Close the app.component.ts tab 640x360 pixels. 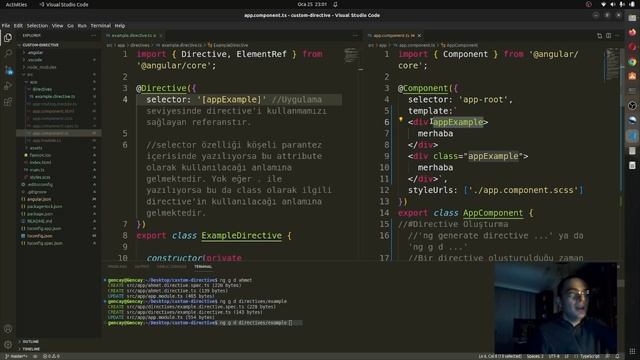[419, 36]
